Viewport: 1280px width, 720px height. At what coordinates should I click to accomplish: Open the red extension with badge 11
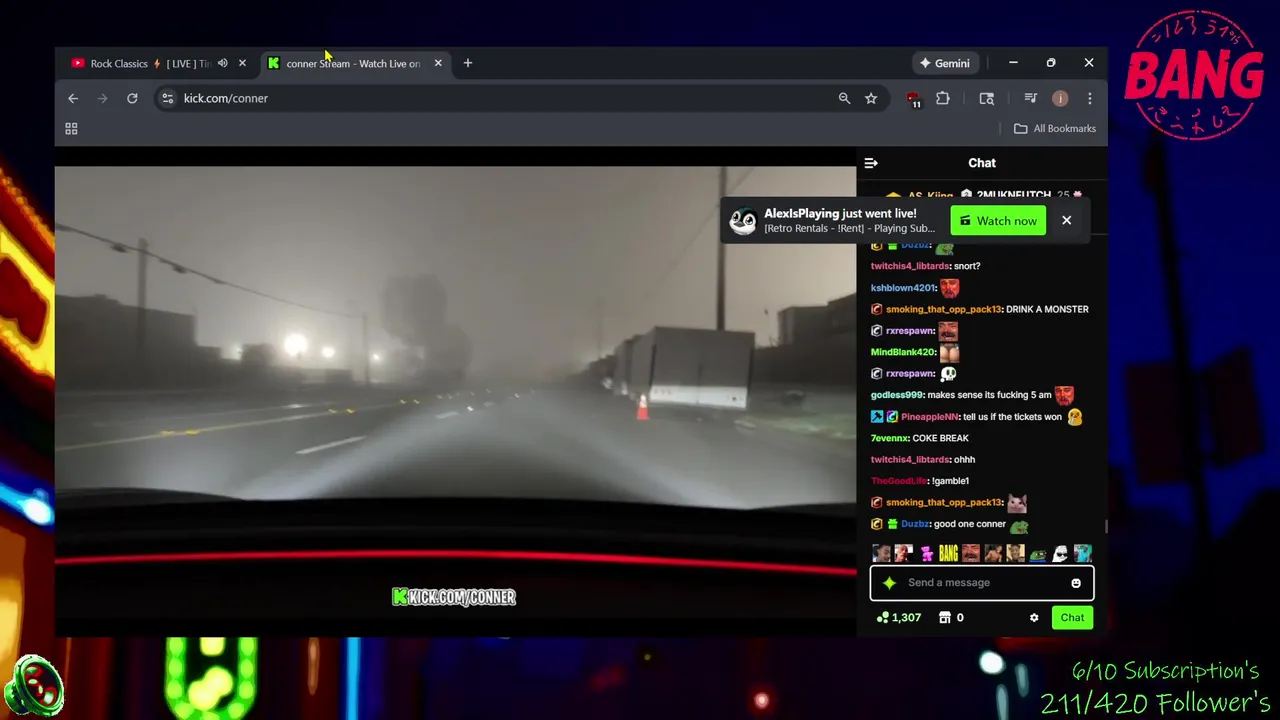(914, 99)
